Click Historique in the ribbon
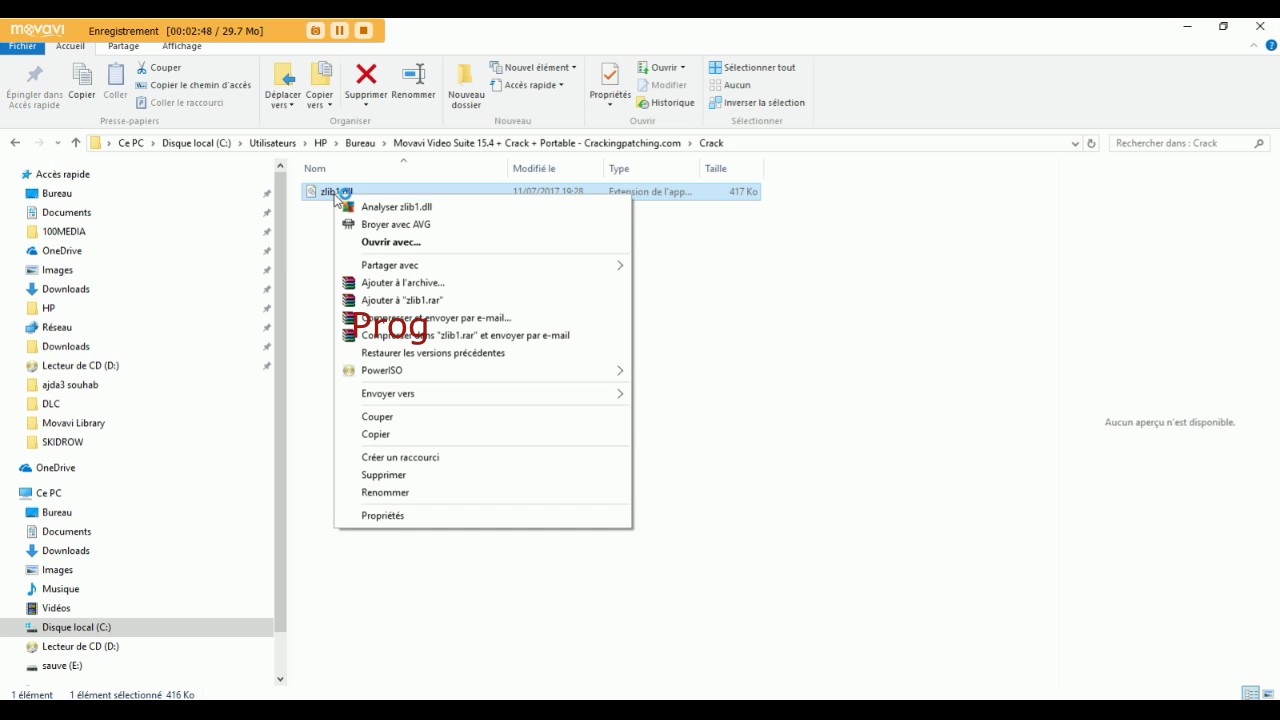The height and width of the screenshot is (720, 1280). (665, 102)
